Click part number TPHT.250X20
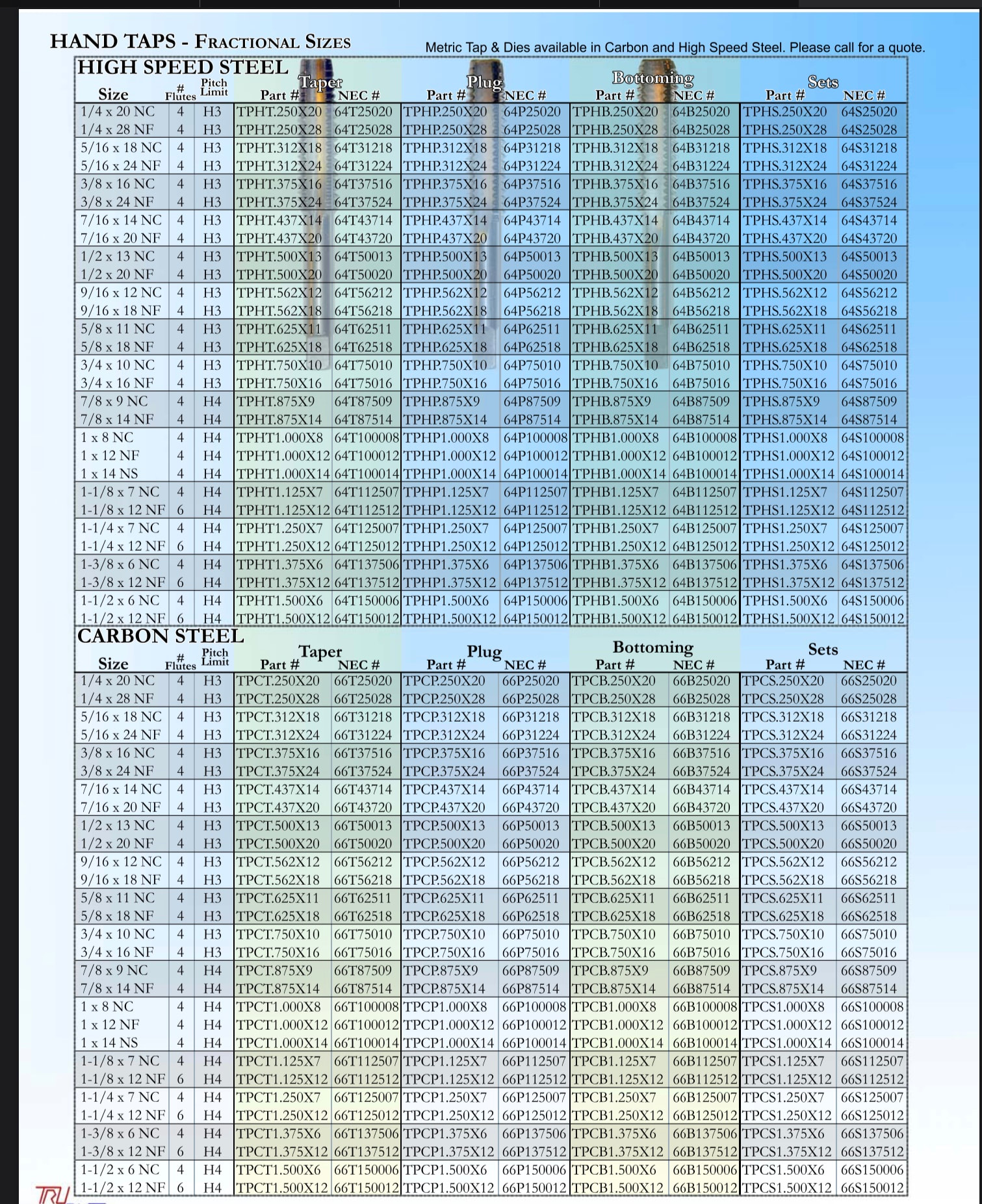Viewport: 982px width, 1204px height. [x=279, y=112]
